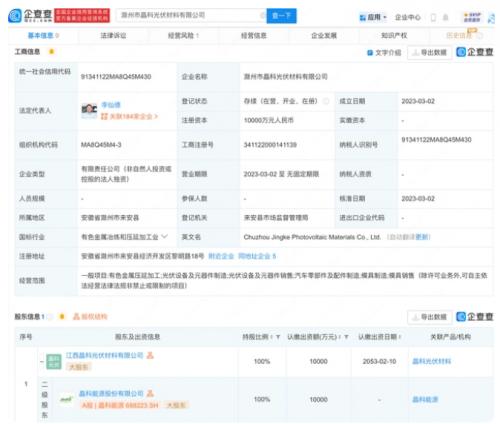Switch to the 历史信息 tab

[x=462, y=35]
